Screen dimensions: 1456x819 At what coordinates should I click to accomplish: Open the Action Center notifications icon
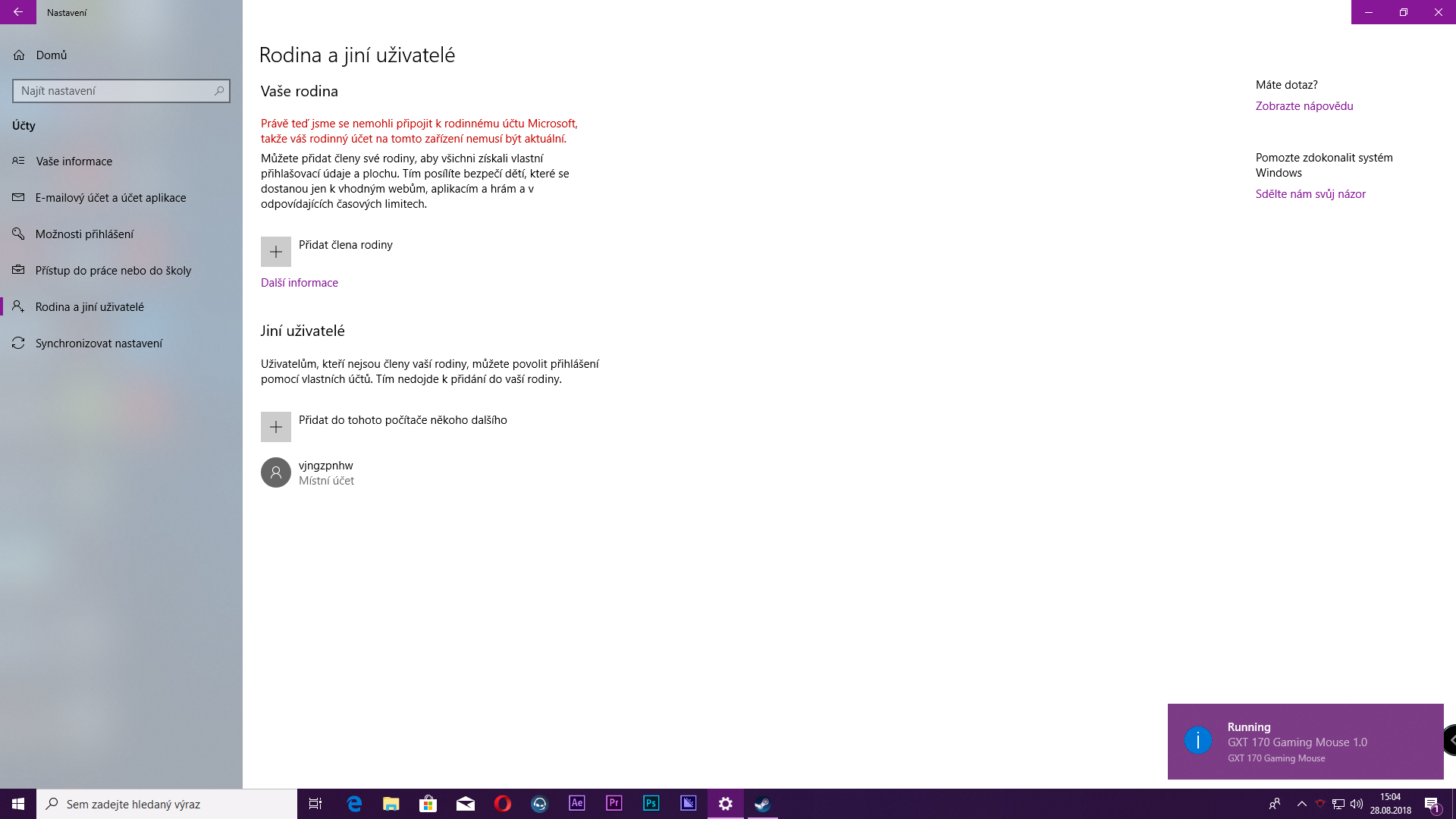point(1432,804)
